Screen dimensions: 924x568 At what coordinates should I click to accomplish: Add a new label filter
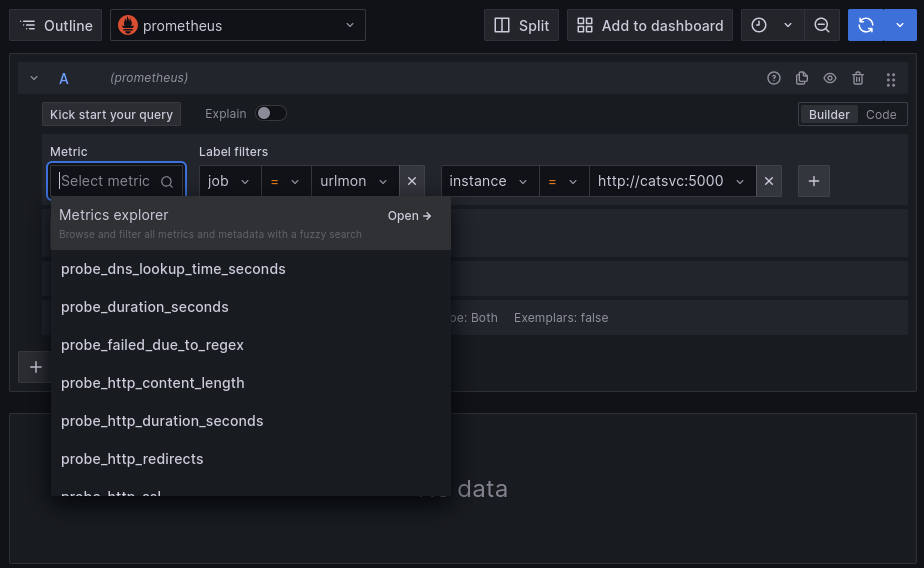pyautogui.click(x=814, y=181)
